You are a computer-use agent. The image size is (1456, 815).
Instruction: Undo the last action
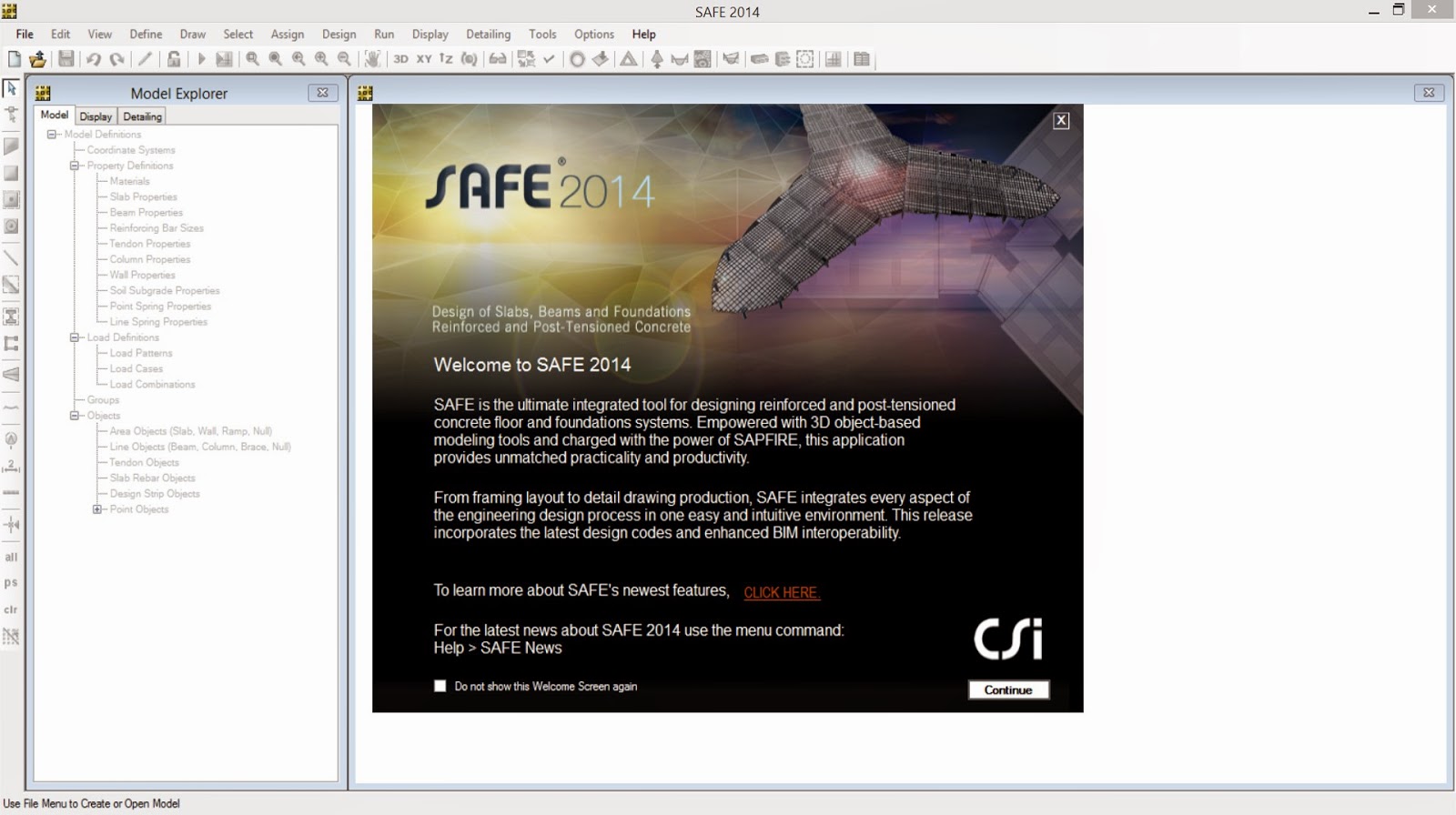coord(93,59)
